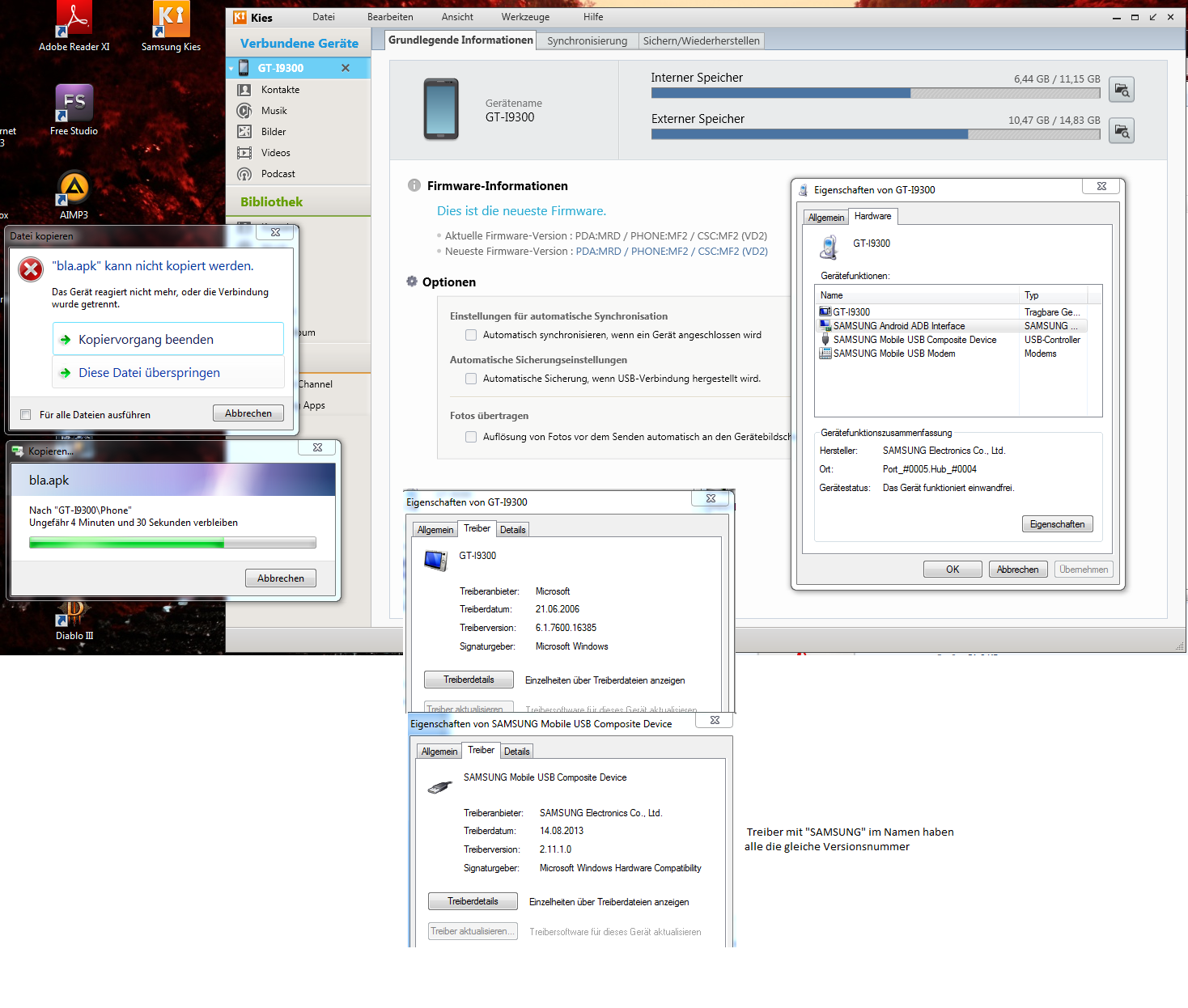Viewport: 1188px width, 1008px height.
Task: Click Eigenschaften button in Hardware tab
Action: [1058, 524]
